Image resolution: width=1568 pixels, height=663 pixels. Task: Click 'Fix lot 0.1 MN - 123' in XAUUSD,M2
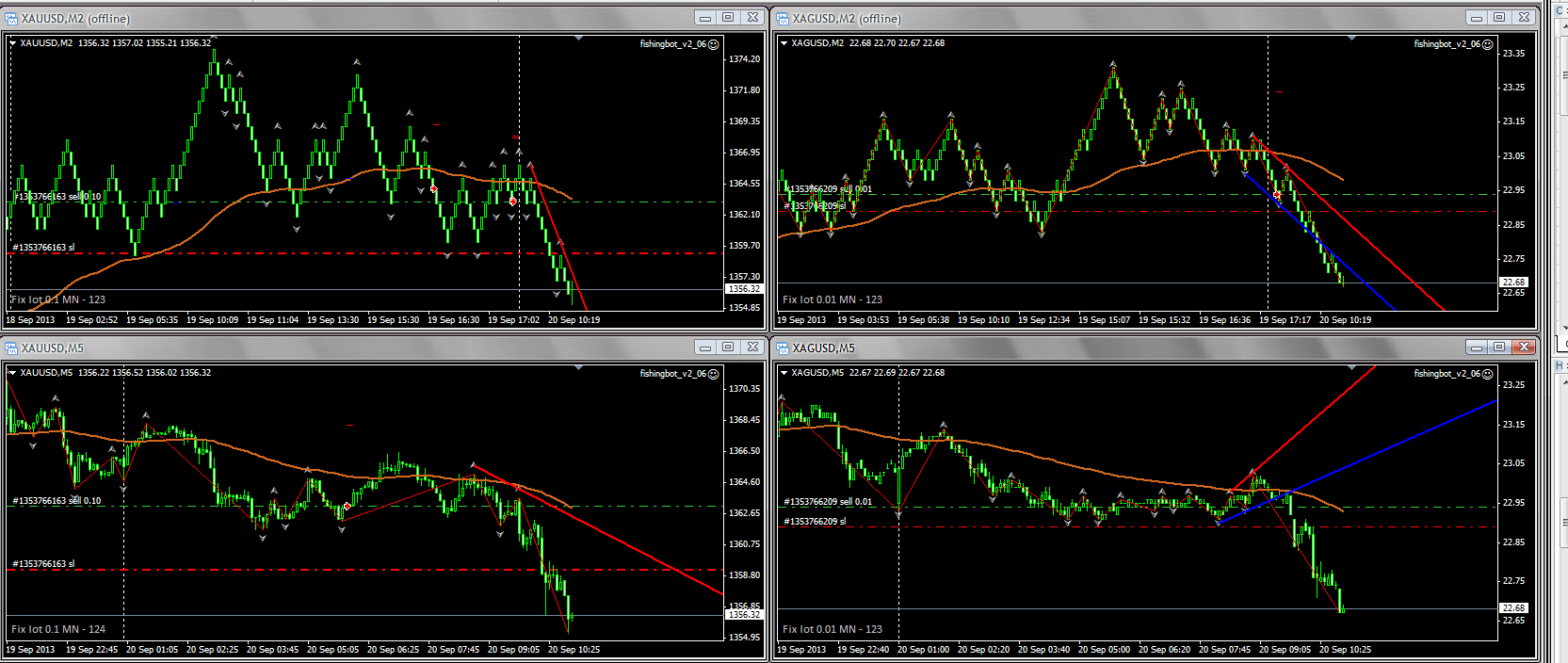[58, 299]
